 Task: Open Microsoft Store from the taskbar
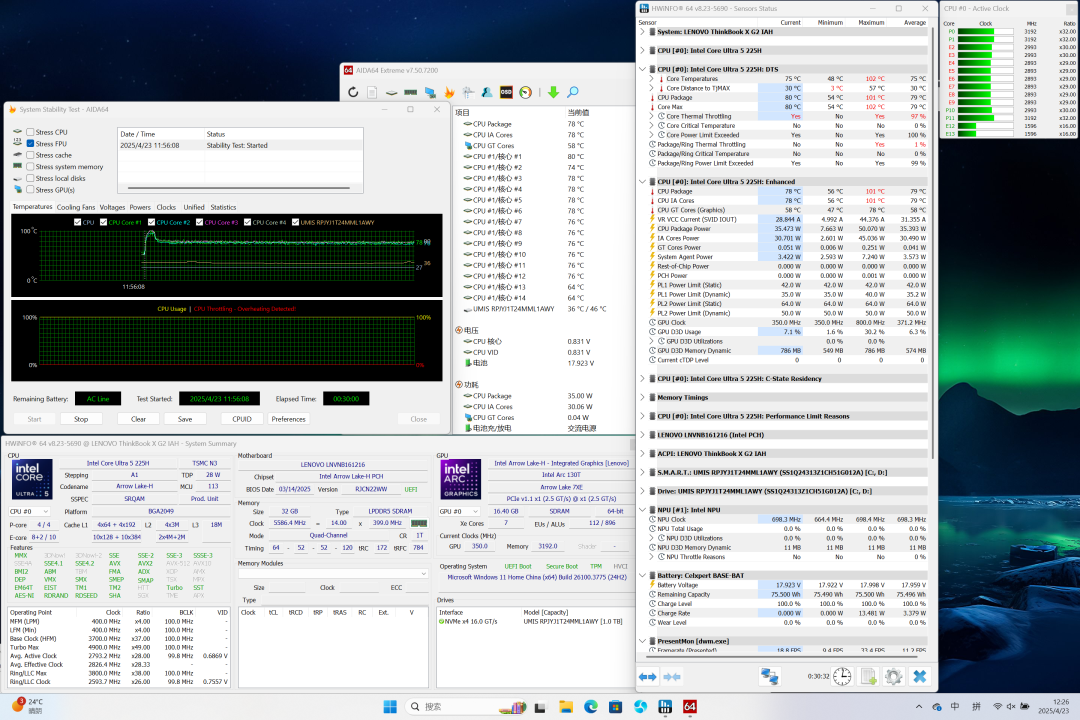coord(616,707)
